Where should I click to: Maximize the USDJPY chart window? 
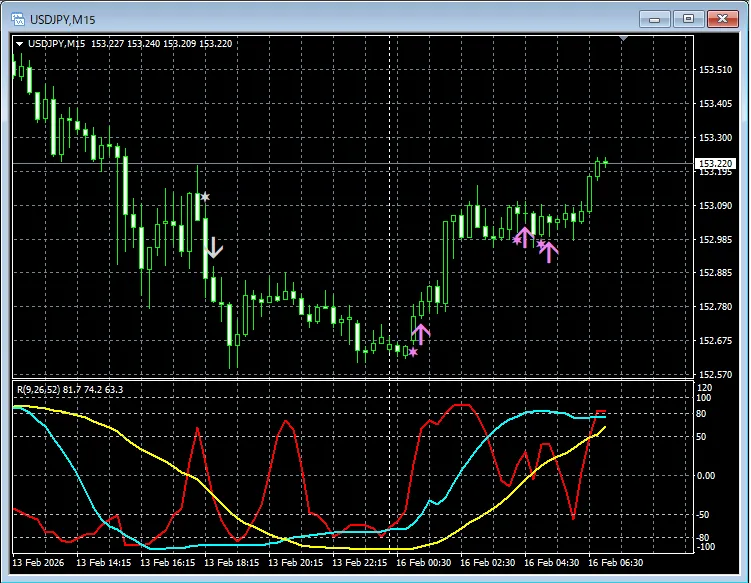click(x=687, y=18)
